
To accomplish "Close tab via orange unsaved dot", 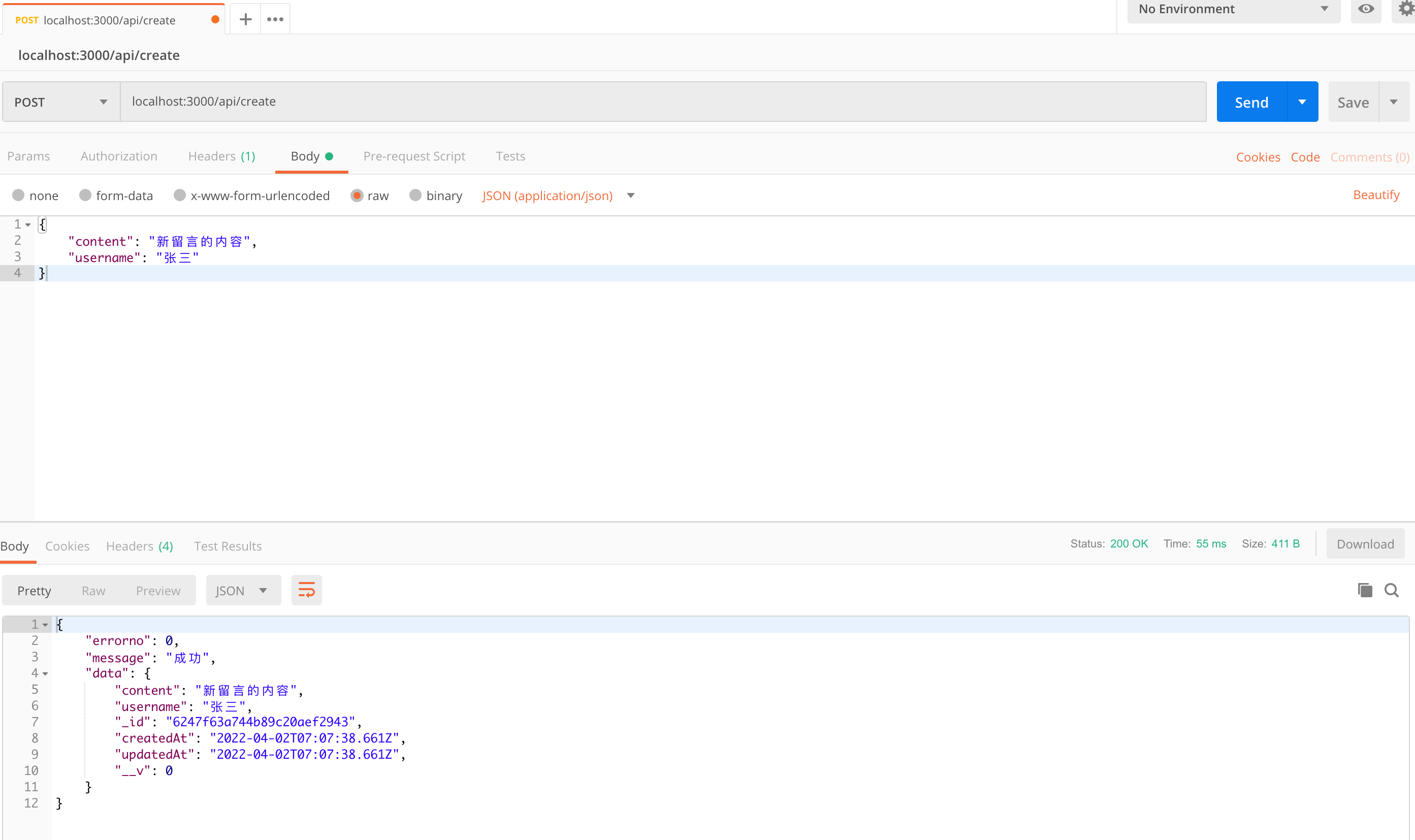I will pos(215,20).
